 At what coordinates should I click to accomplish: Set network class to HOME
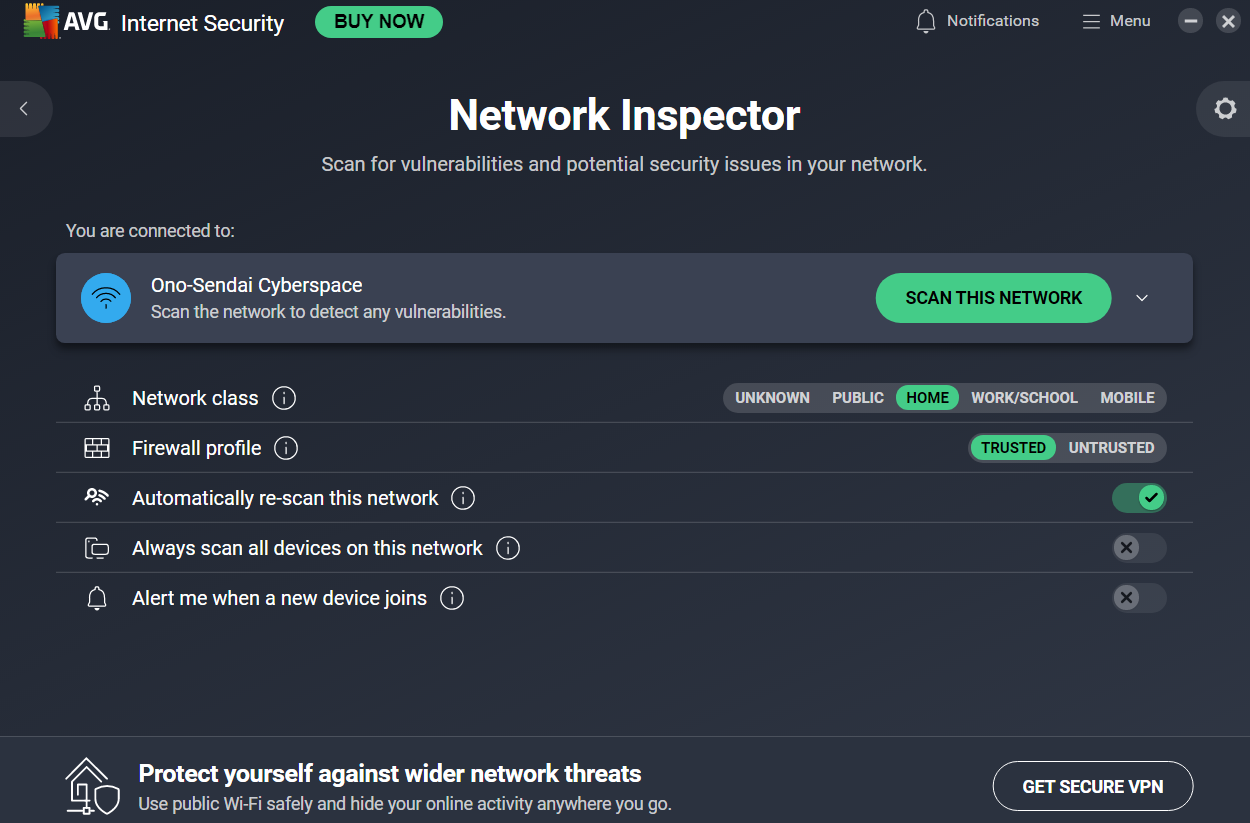click(928, 398)
